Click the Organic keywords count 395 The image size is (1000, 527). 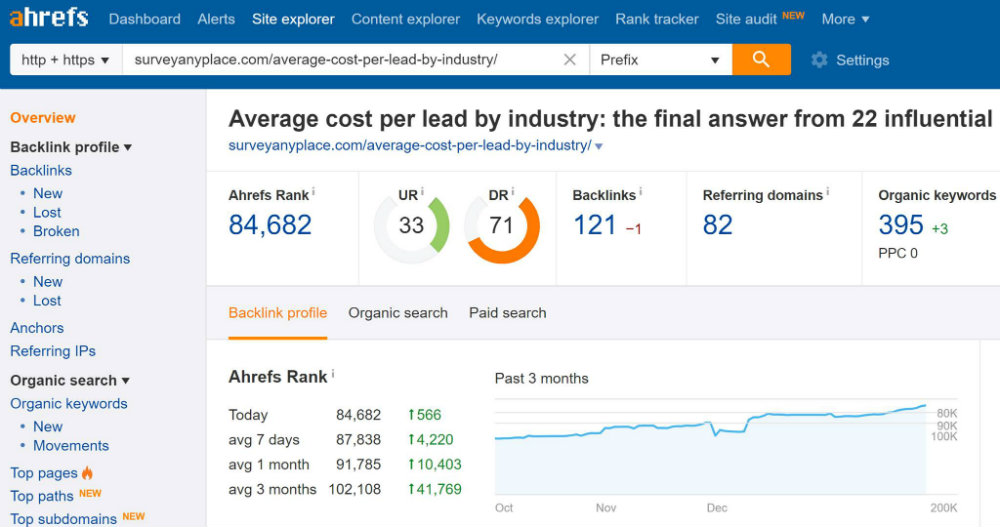point(901,225)
